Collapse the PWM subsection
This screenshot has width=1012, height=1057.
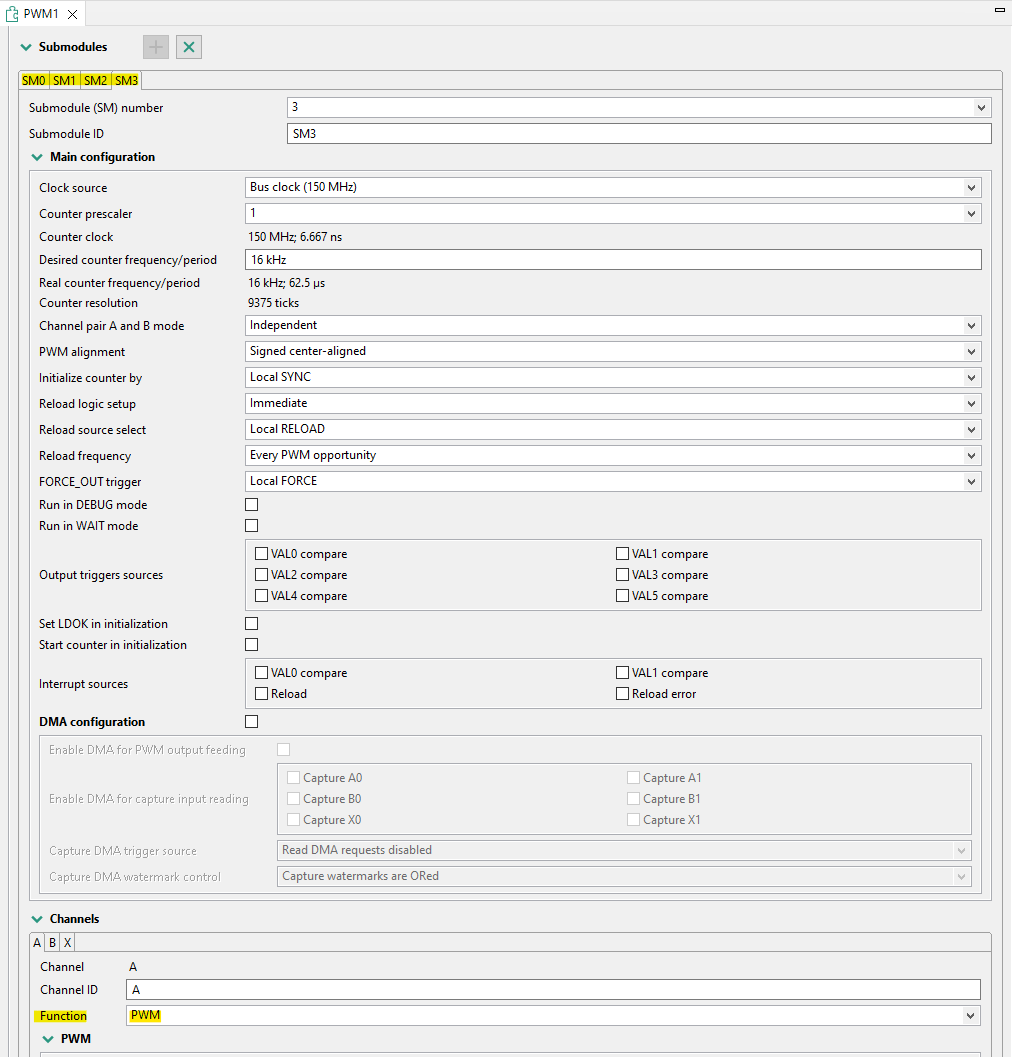point(48,1039)
